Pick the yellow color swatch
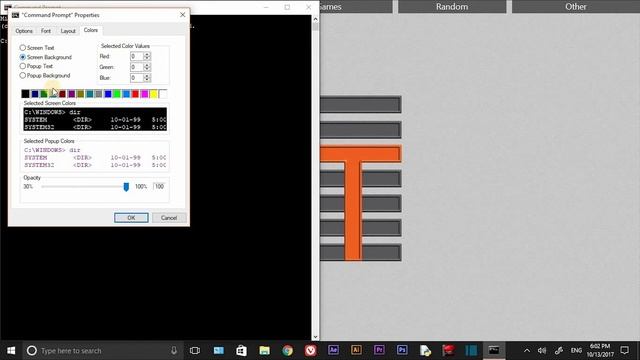Screen dimensions: 640x360 [153, 94]
